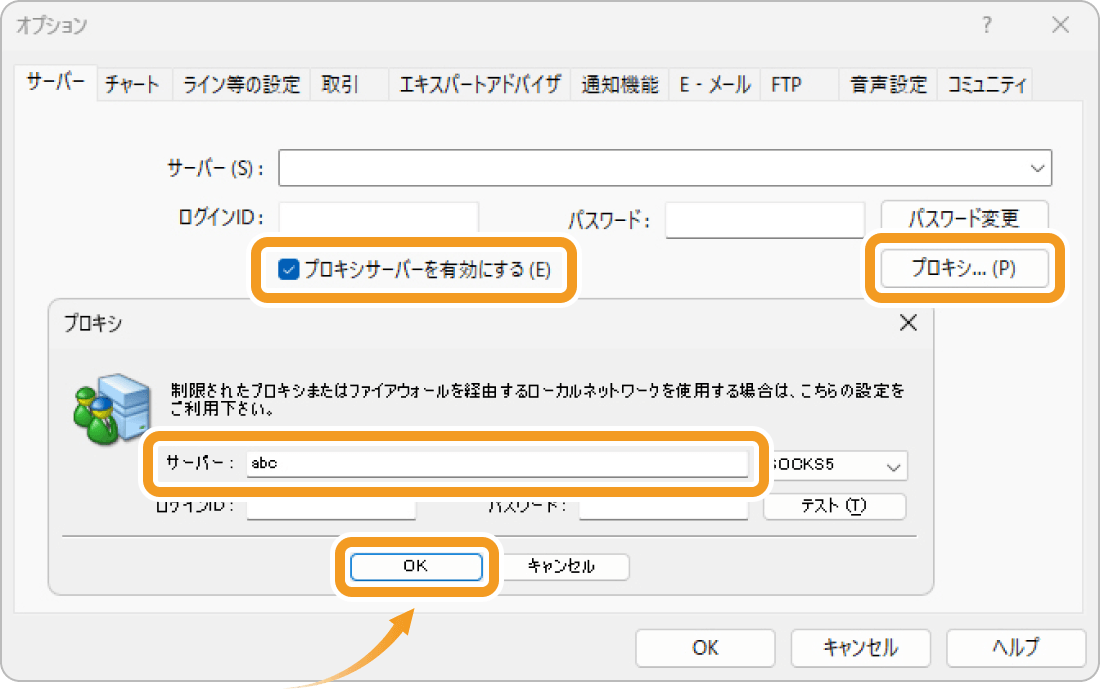1100x689 pixels.
Task: Click the proxy dialog password field
Action: (664, 508)
